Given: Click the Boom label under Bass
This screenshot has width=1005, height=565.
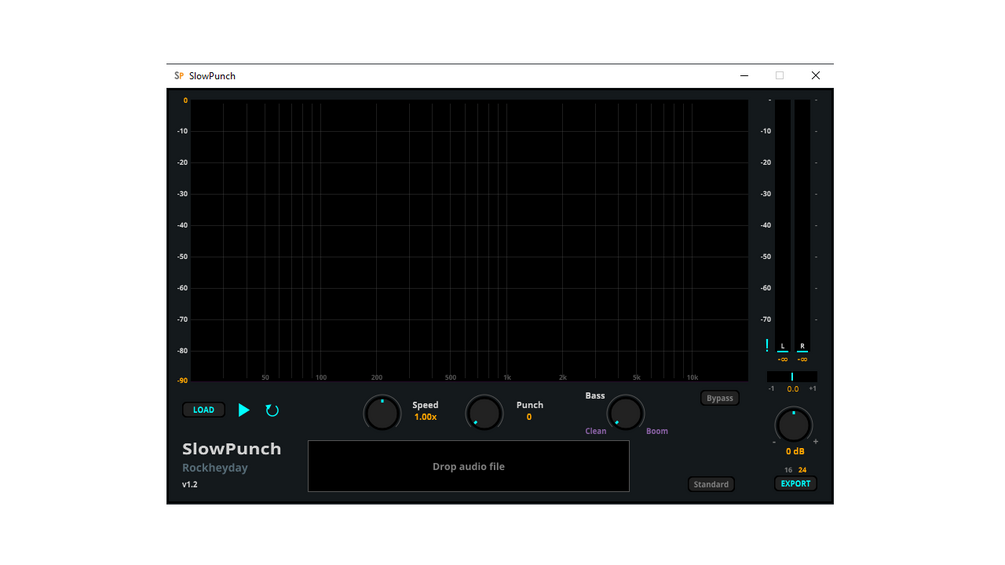Looking at the screenshot, I should 657,431.
